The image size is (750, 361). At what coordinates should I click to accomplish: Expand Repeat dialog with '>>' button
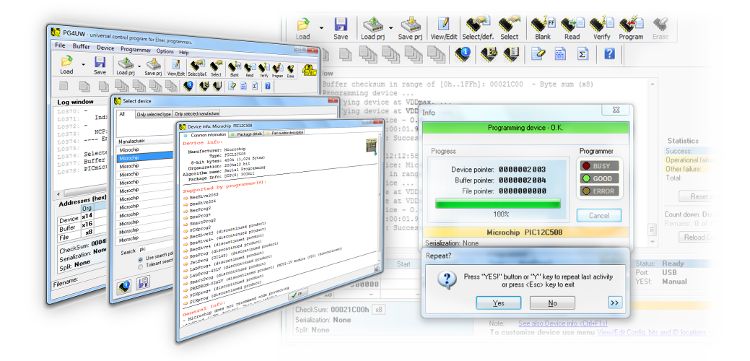pyautogui.click(x=615, y=303)
